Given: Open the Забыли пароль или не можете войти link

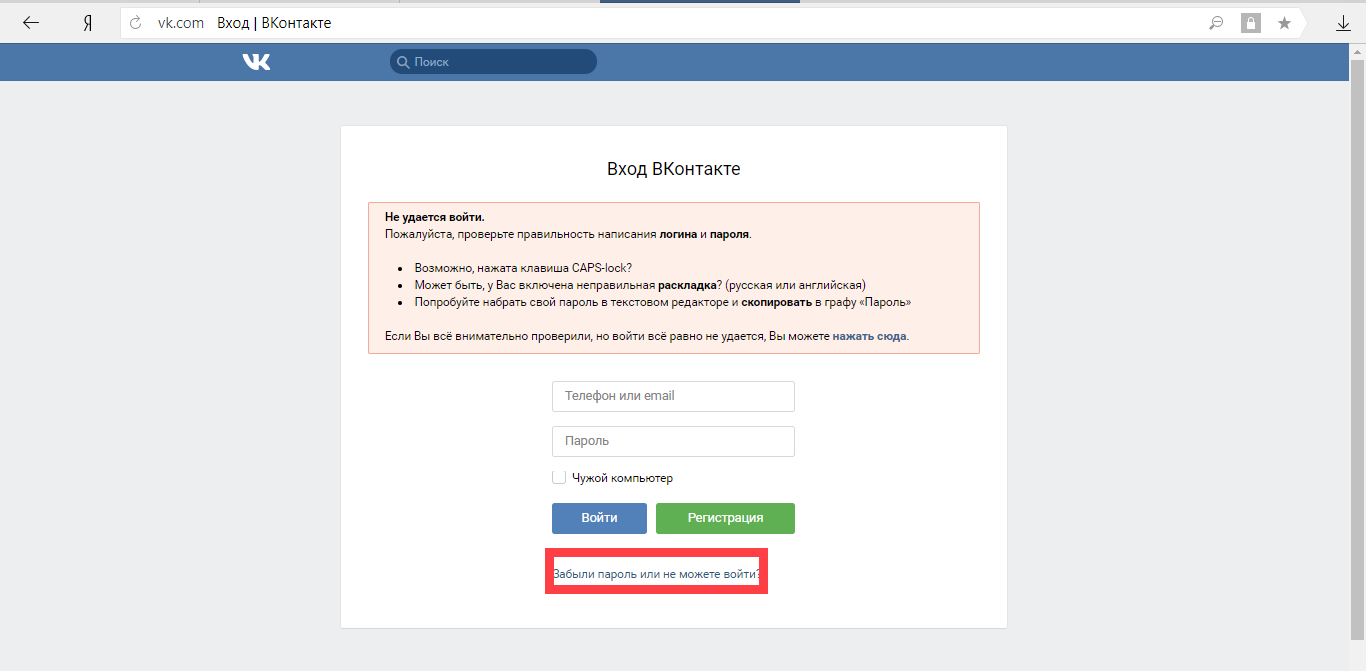Looking at the screenshot, I should (x=656, y=575).
